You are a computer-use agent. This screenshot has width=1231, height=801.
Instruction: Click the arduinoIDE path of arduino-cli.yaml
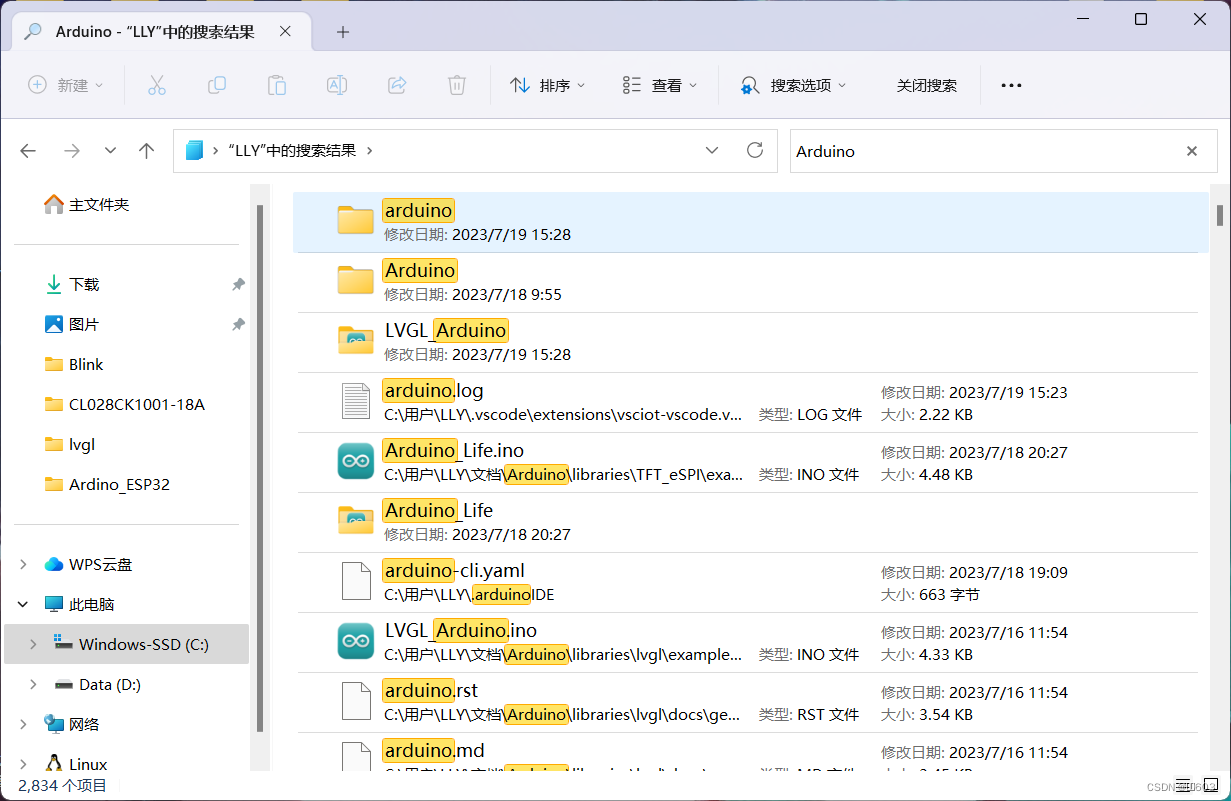[469, 594]
